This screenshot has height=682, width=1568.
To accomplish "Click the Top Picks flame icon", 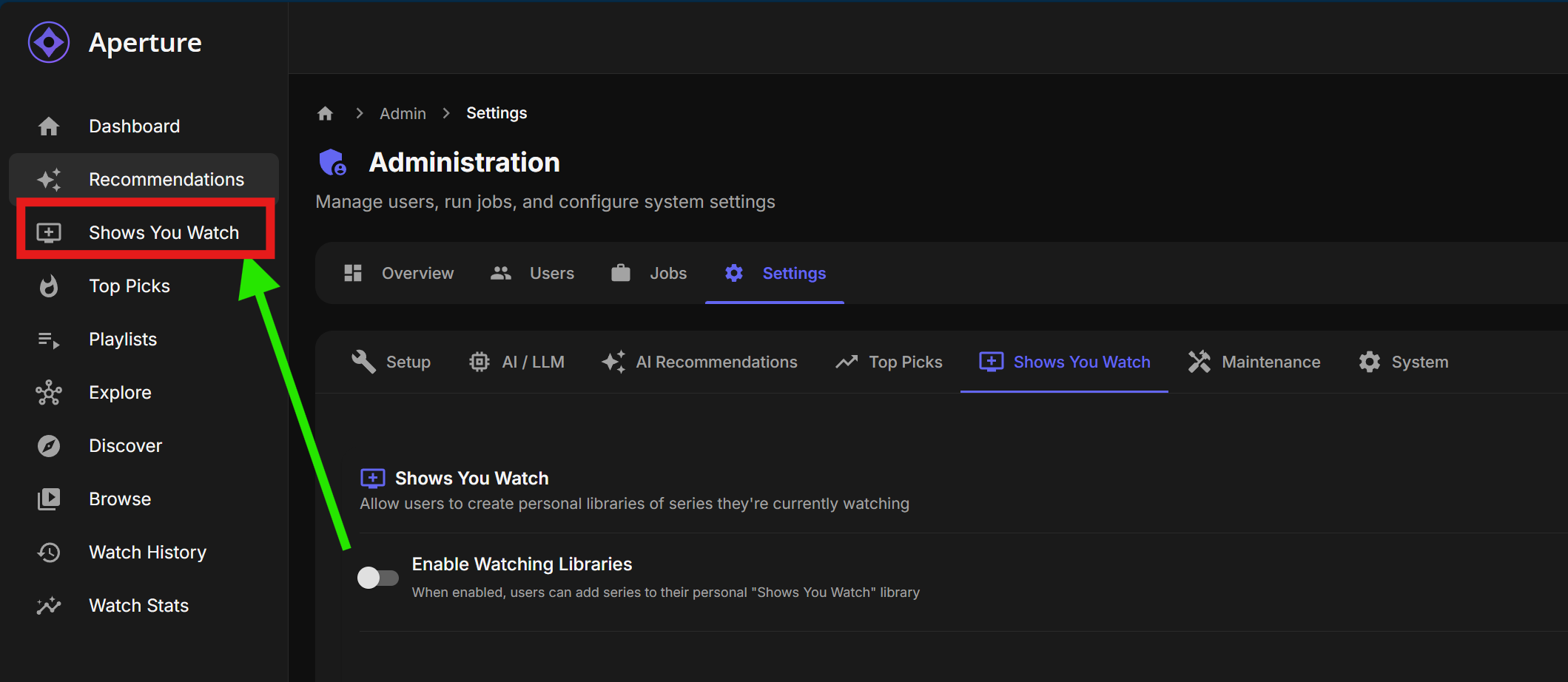I will pos(49,286).
